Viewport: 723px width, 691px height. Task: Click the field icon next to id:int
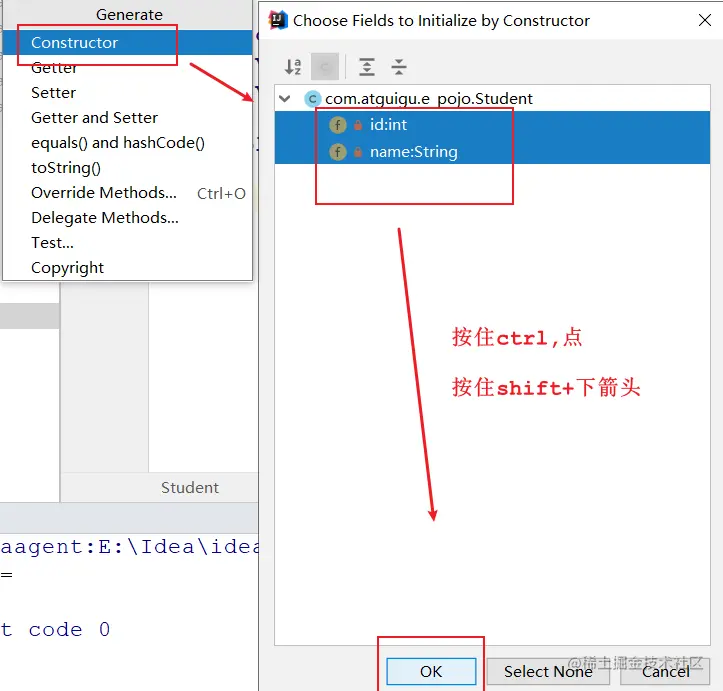pos(338,125)
